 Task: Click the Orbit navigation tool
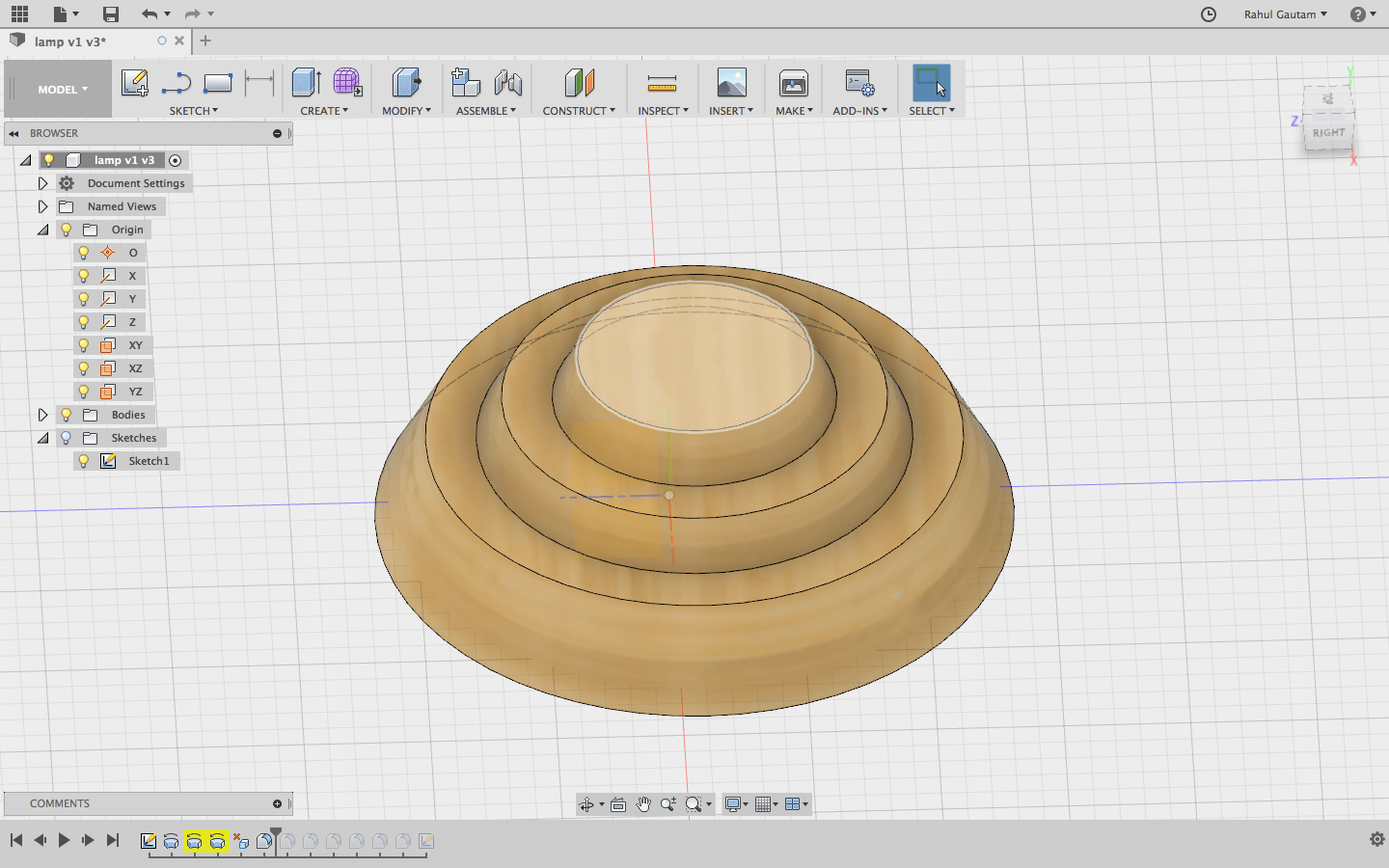pyautogui.click(x=586, y=804)
